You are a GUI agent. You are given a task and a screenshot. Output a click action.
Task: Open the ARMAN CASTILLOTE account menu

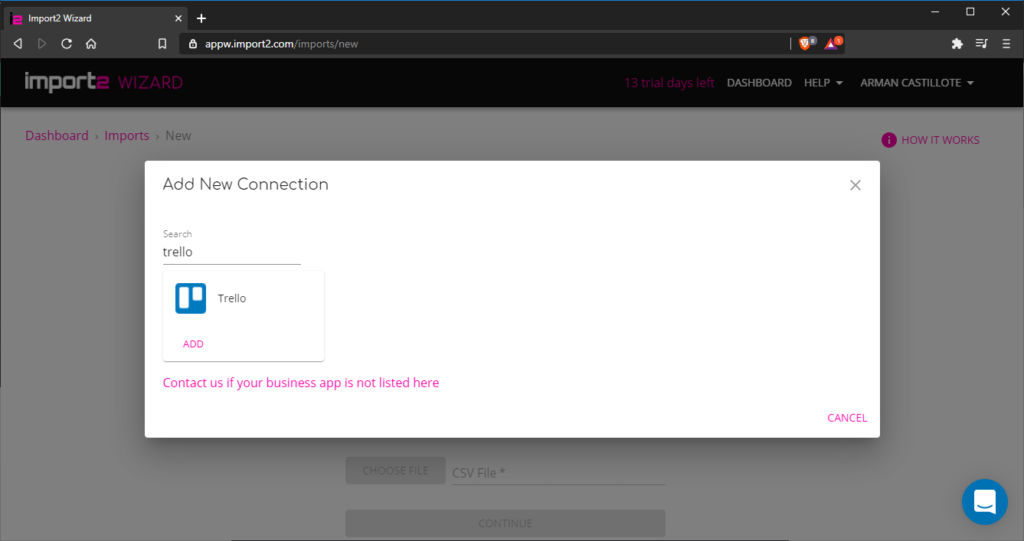(x=916, y=83)
